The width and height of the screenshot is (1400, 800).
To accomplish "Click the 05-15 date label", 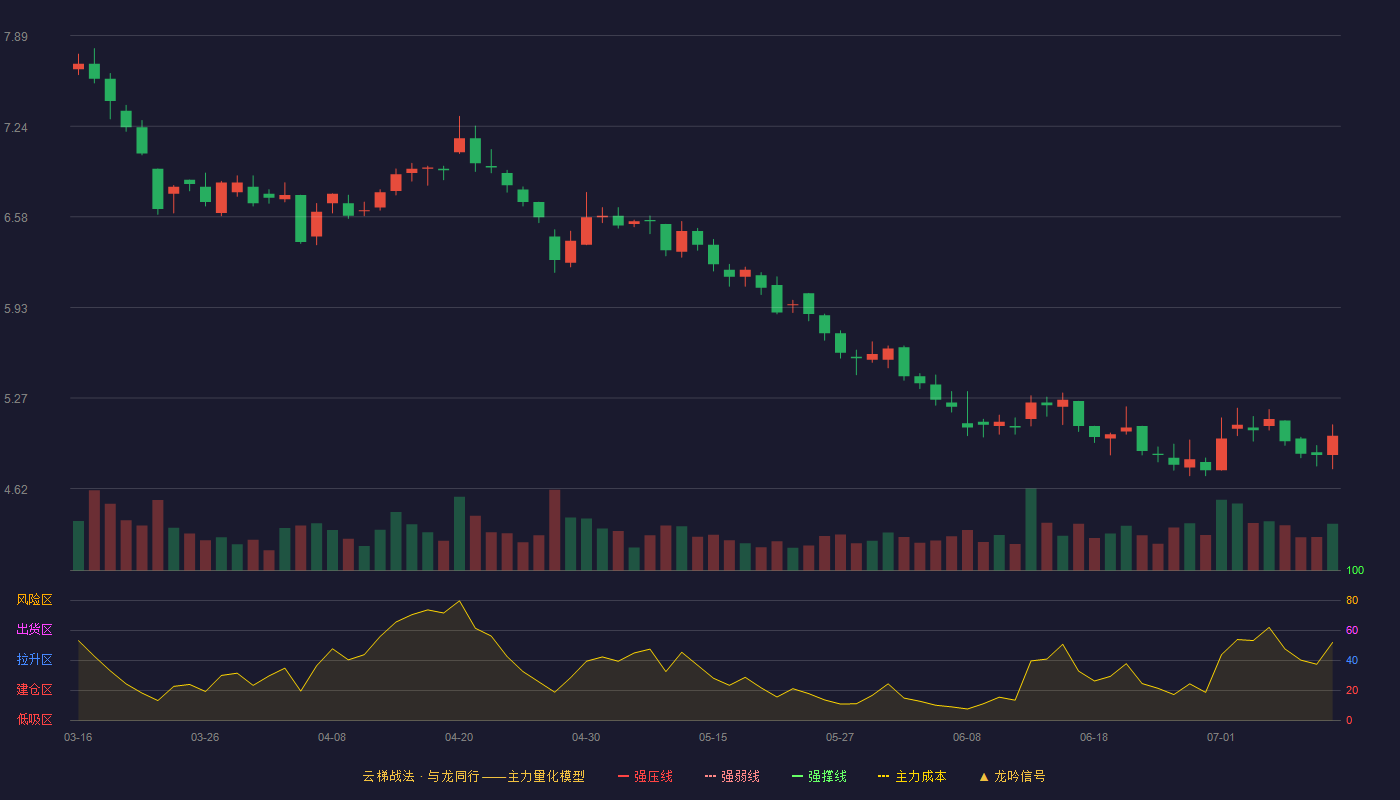I will click(713, 737).
